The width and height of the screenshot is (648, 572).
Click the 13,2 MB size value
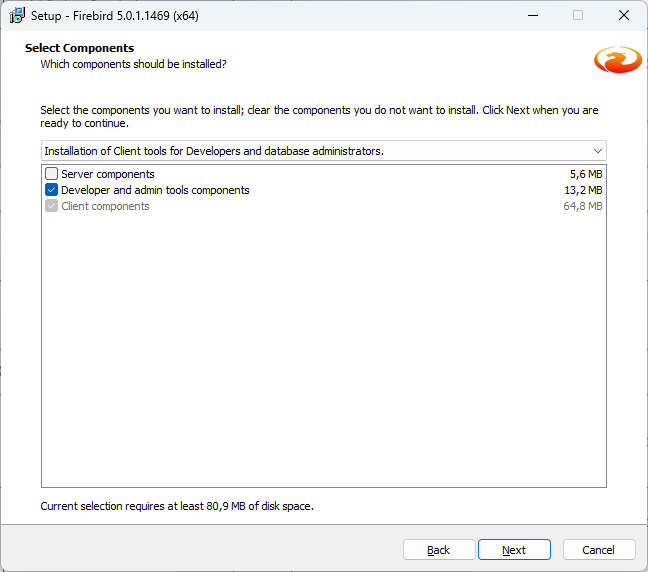coord(583,190)
